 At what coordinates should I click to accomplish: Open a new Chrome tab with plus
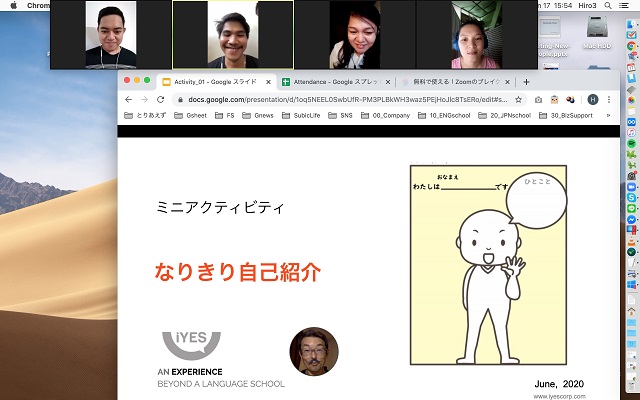[x=526, y=82]
